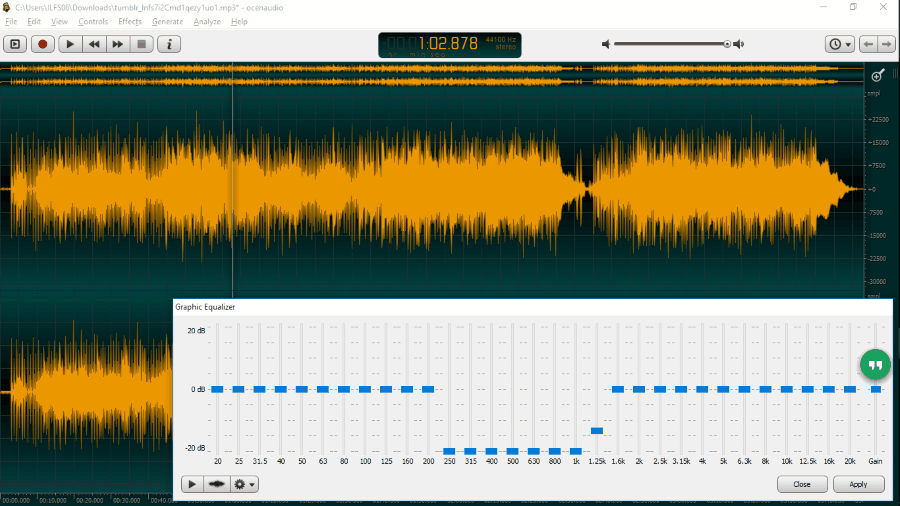Click the 63 Hz band slider handle
Image resolution: width=900 pixels, height=506 pixels.
pyautogui.click(x=323, y=390)
